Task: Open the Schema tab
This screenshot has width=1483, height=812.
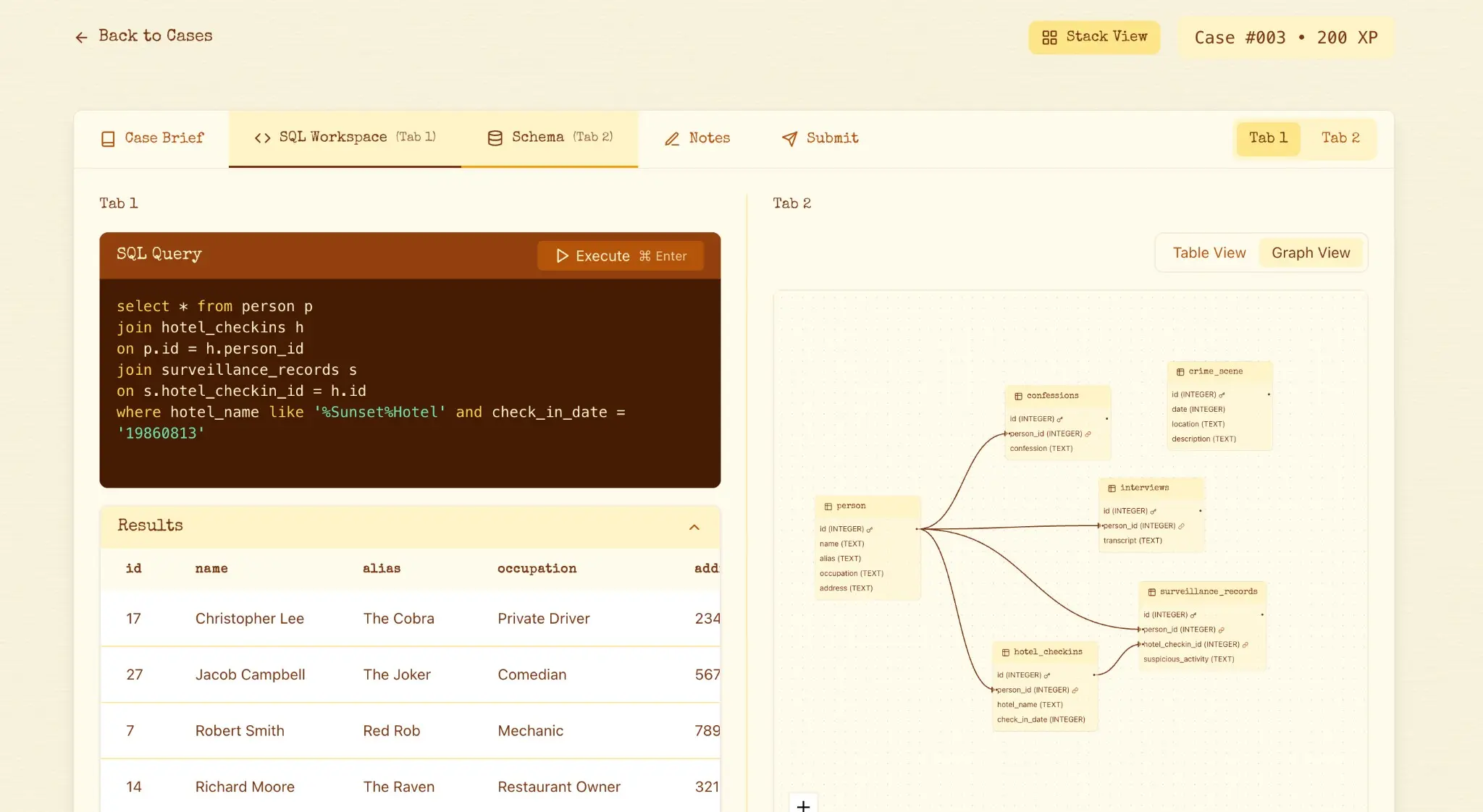Action: tap(550, 138)
